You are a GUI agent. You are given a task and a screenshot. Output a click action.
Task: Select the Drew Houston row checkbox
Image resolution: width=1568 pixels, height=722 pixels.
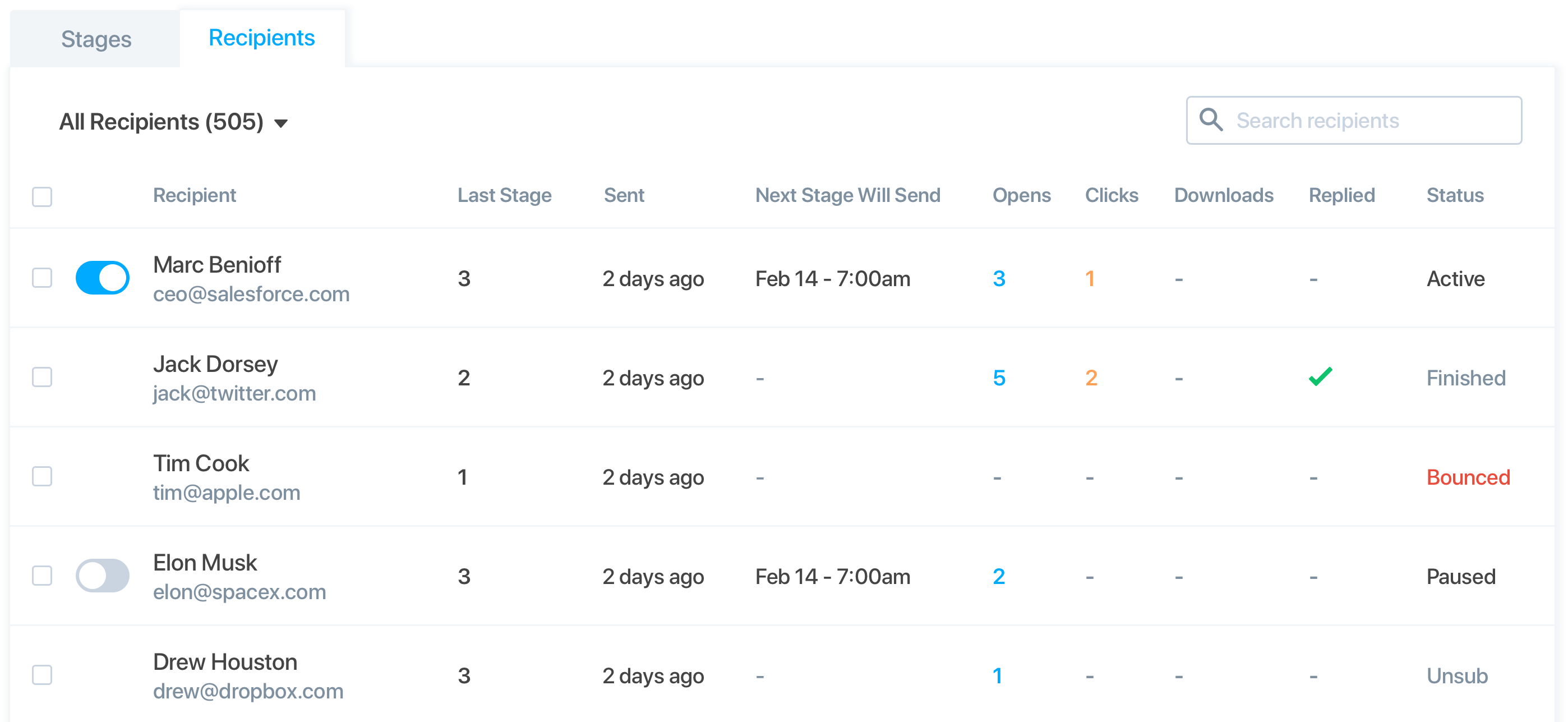(42, 675)
